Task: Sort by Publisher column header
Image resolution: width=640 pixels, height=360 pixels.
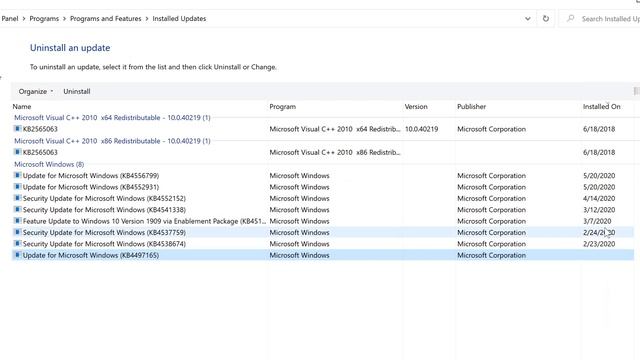Action: click(x=471, y=107)
